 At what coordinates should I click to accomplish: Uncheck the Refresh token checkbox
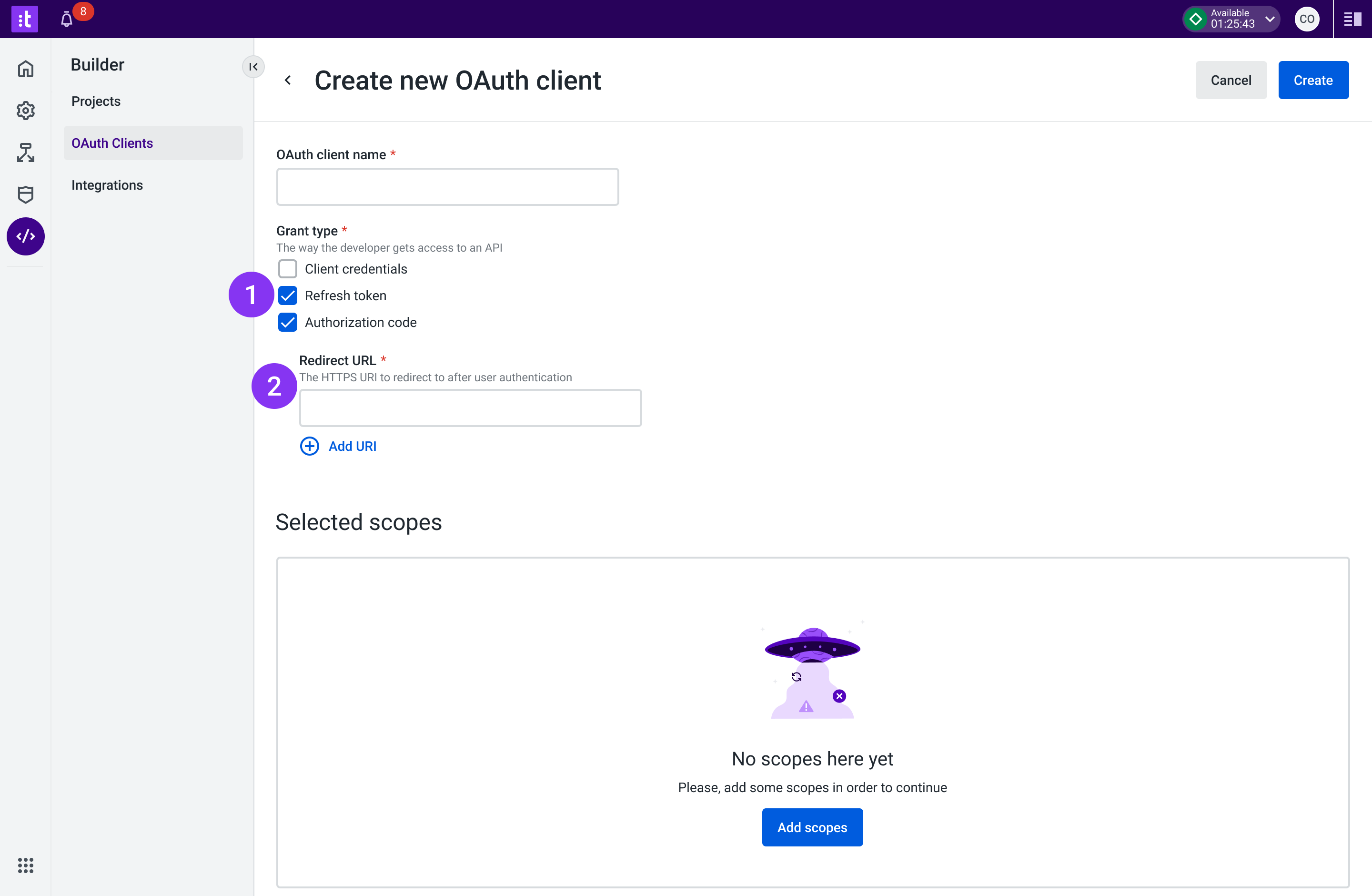(x=288, y=296)
